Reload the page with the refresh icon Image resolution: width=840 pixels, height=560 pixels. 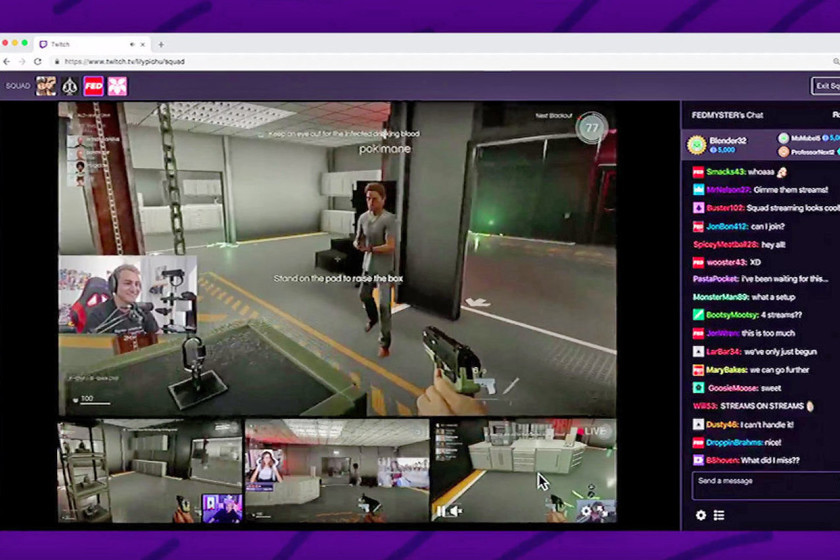click(x=38, y=62)
